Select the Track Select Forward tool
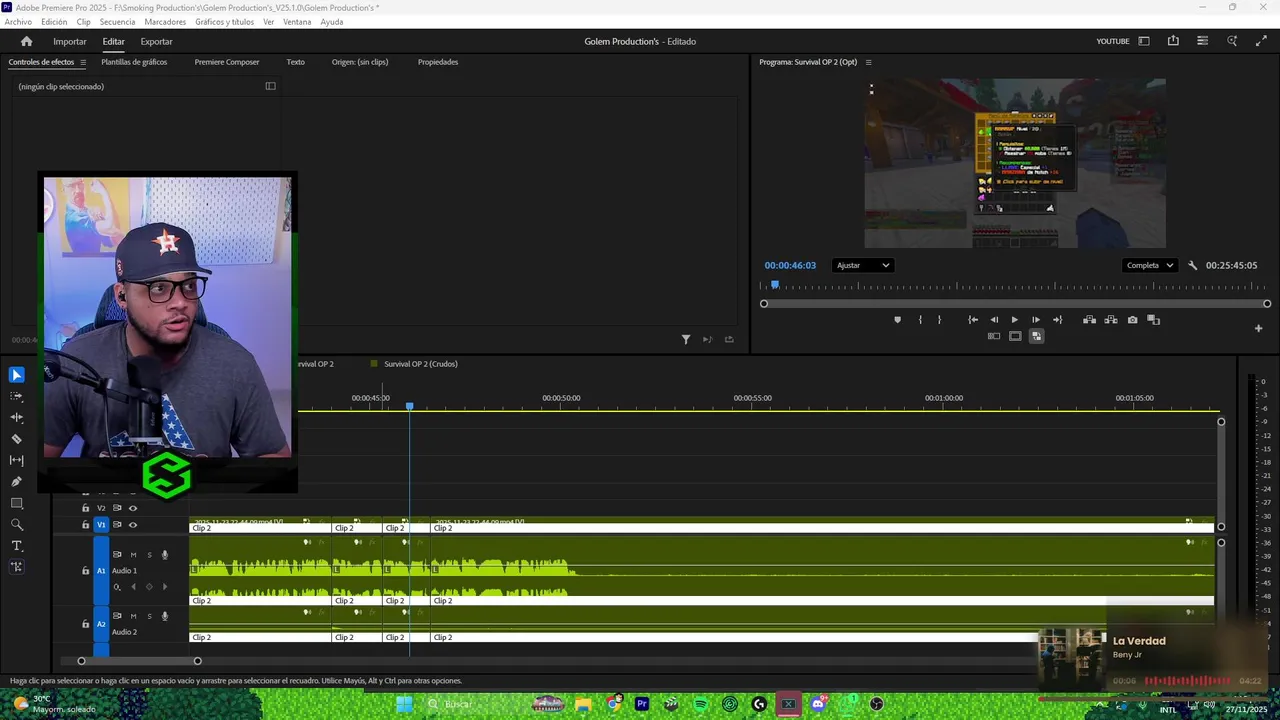This screenshot has width=1280, height=720. (16, 396)
